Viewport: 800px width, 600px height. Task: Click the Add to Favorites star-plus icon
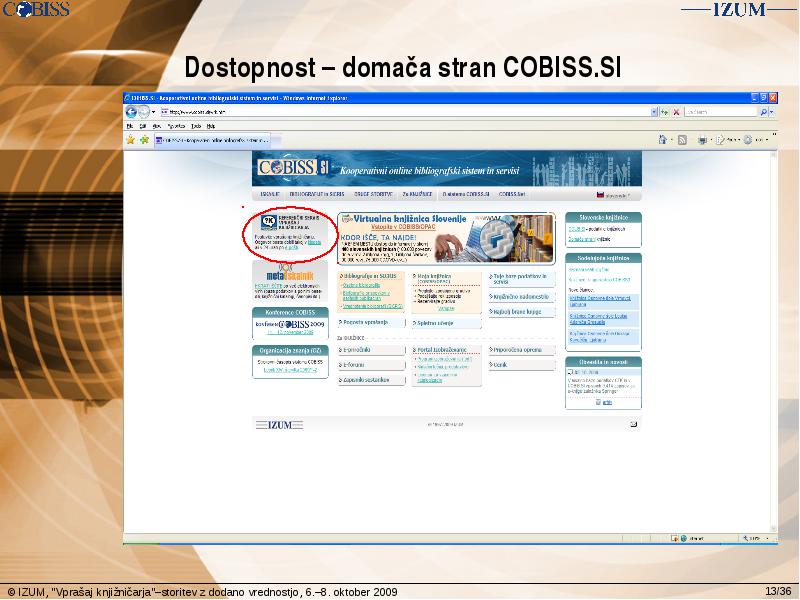click(x=144, y=139)
